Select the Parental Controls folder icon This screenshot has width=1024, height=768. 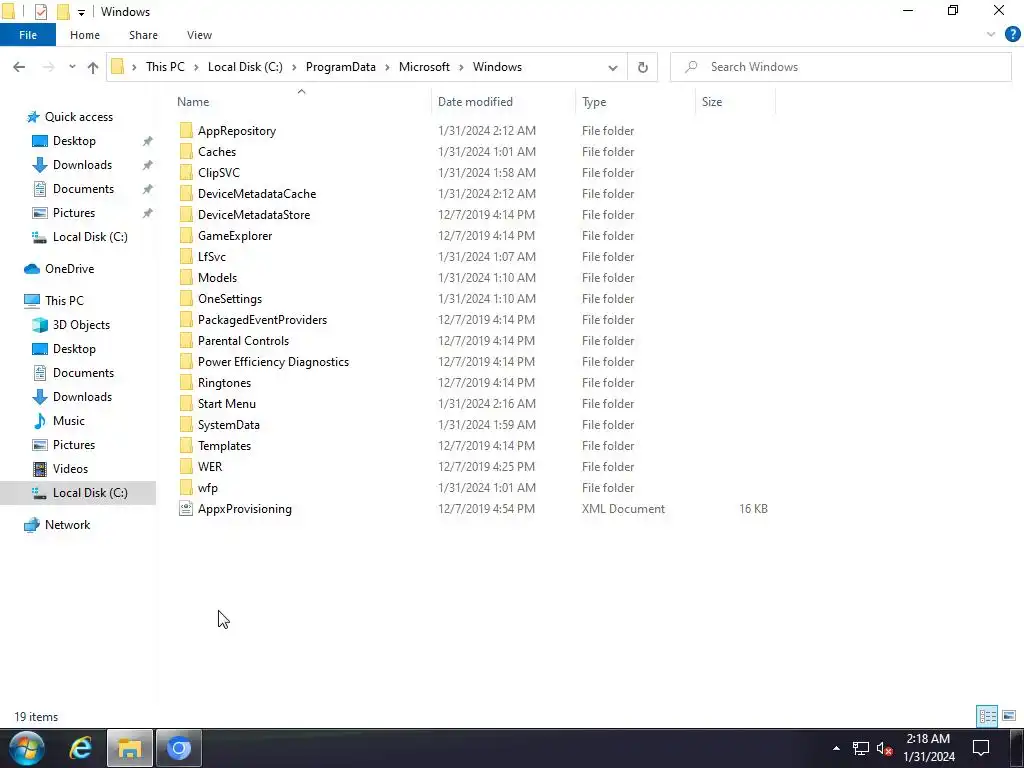186,341
